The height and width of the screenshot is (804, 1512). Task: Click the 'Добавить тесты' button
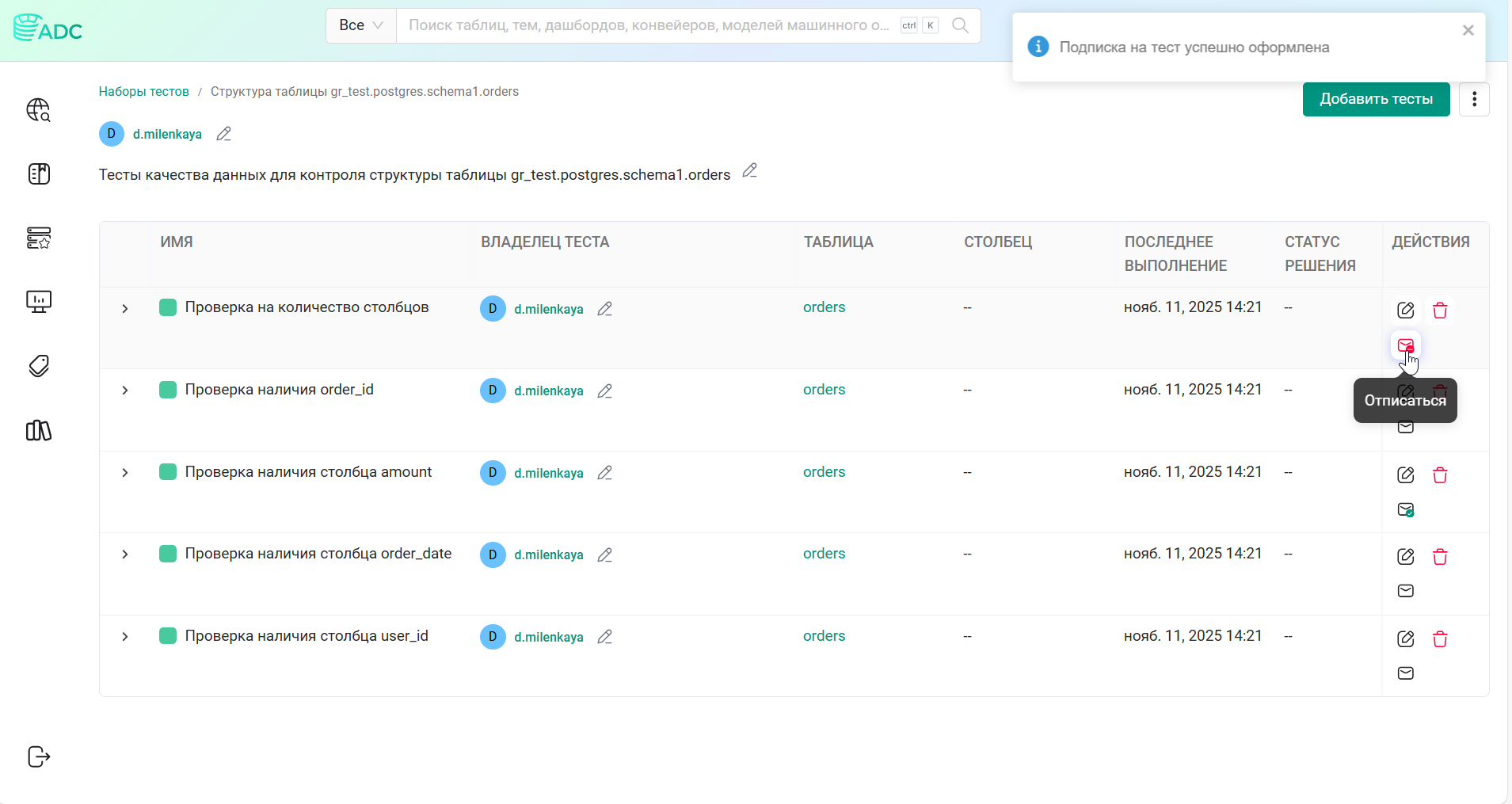(1376, 99)
